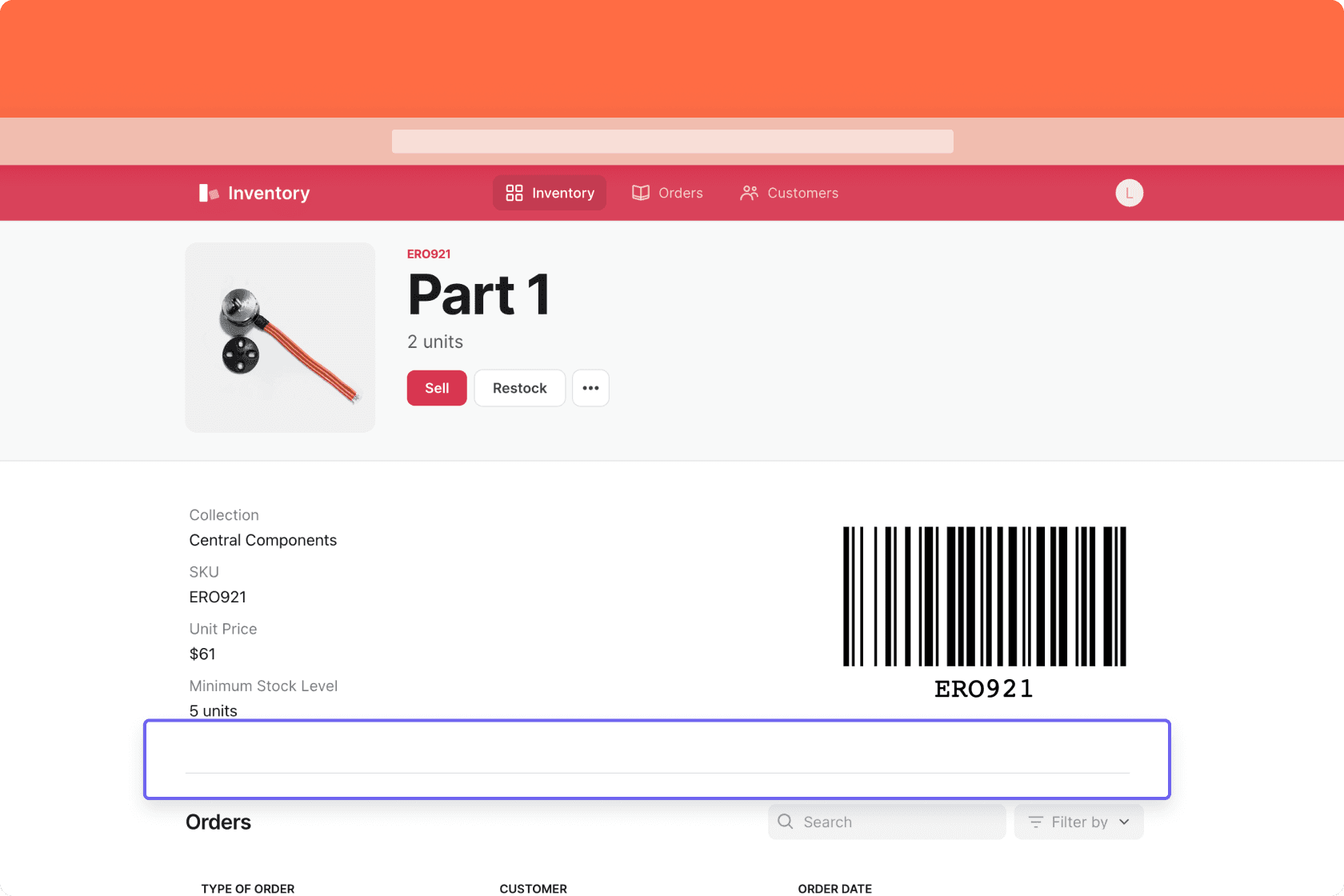Switch to the Orders tab

click(x=667, y=193)
